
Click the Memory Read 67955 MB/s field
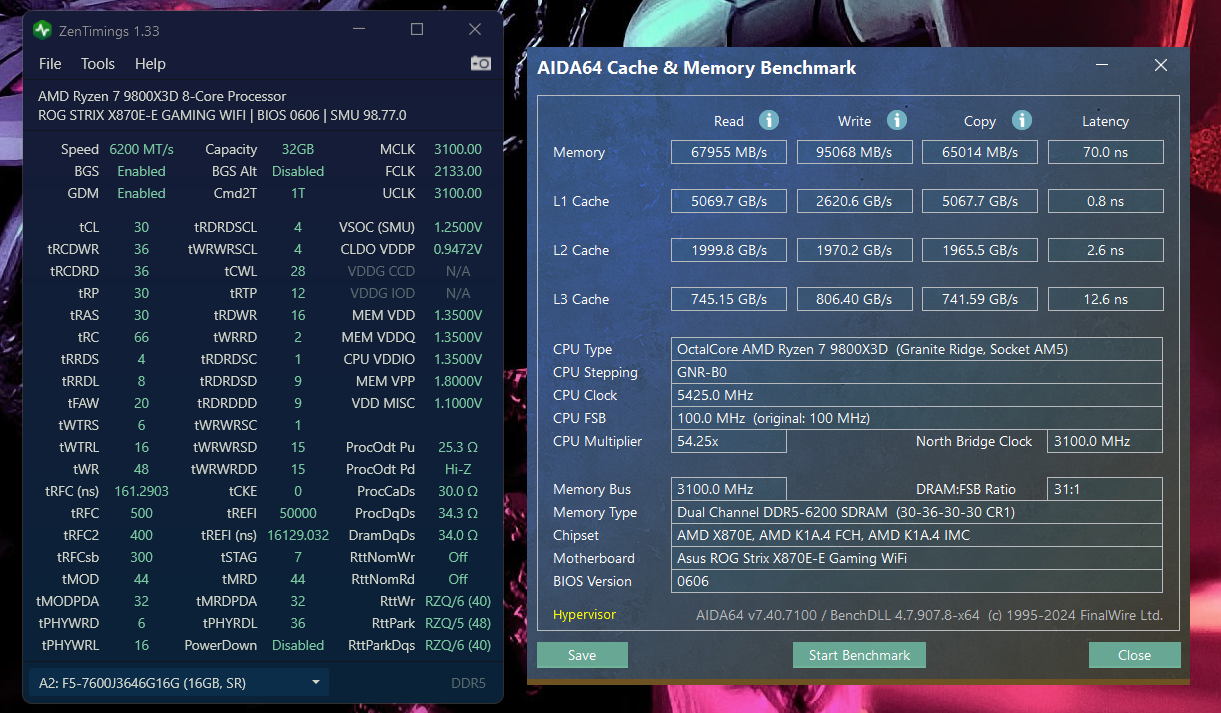[729, 152]
